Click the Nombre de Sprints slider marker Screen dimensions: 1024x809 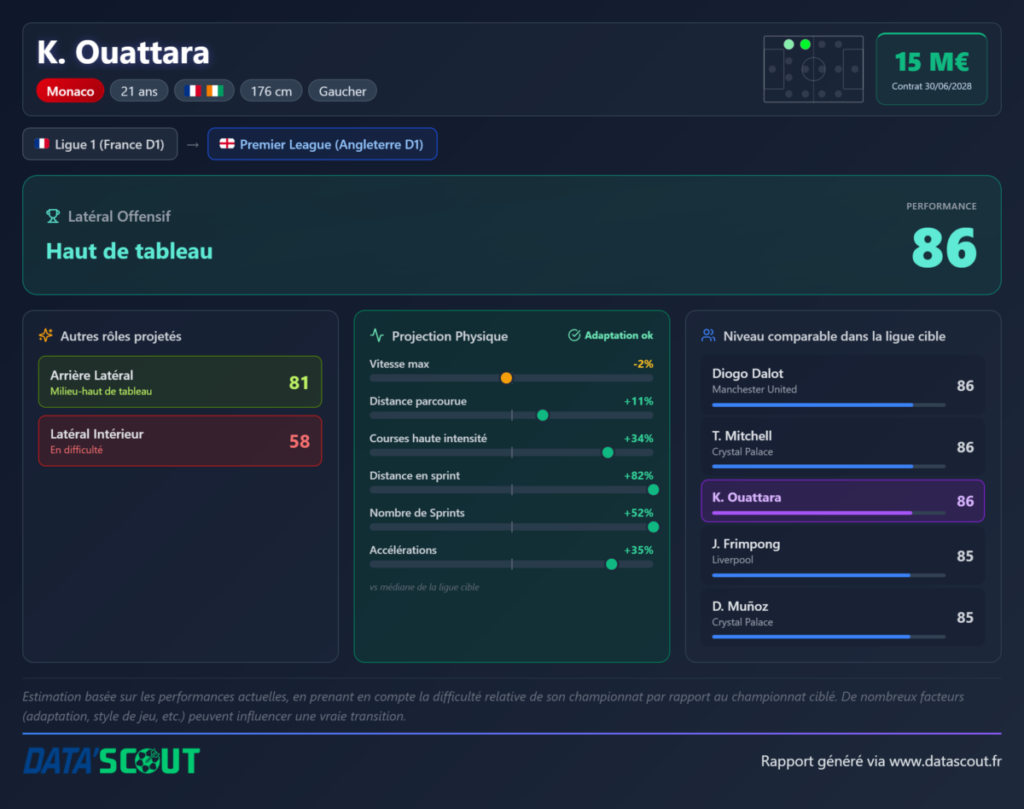[653, 527]
